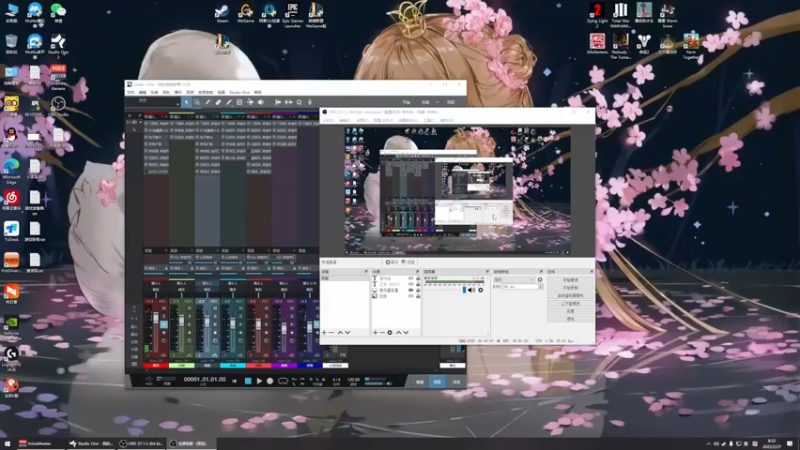Click Return to Zero in Studio One transport
This screenshot has width=800, height=450.
coord(234,381)
